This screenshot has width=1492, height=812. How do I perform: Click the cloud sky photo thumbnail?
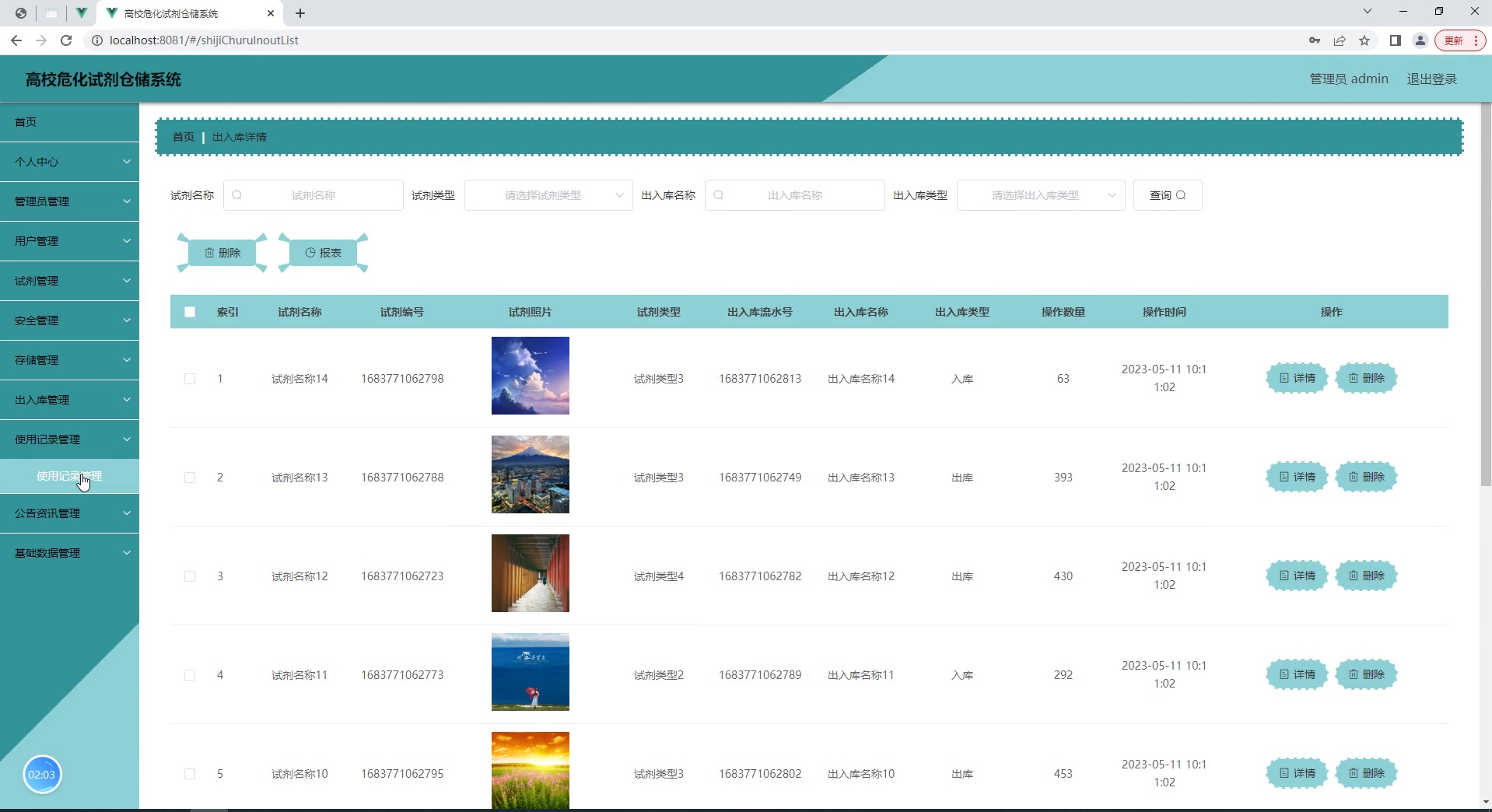[531, 376]
